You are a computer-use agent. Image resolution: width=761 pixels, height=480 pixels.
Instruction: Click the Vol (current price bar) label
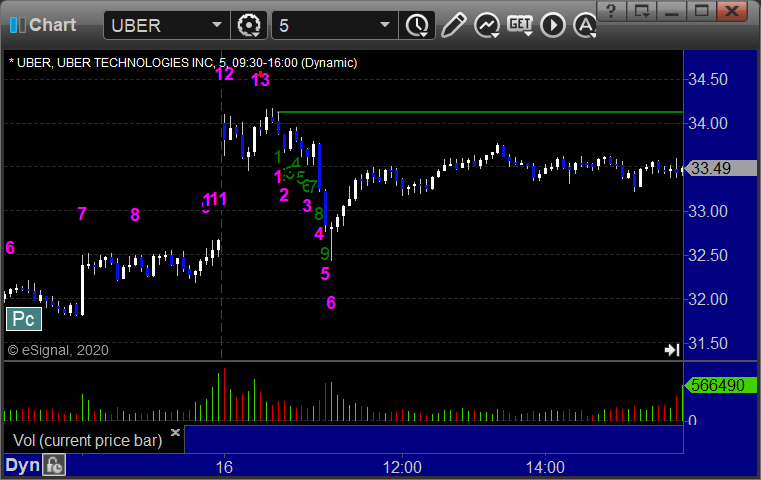tap(87, 440)
